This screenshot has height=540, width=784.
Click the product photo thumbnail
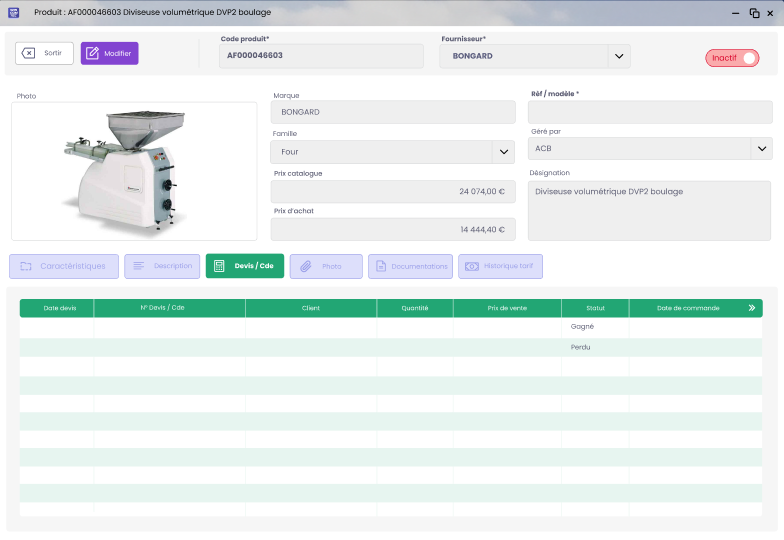coord(134,171)
